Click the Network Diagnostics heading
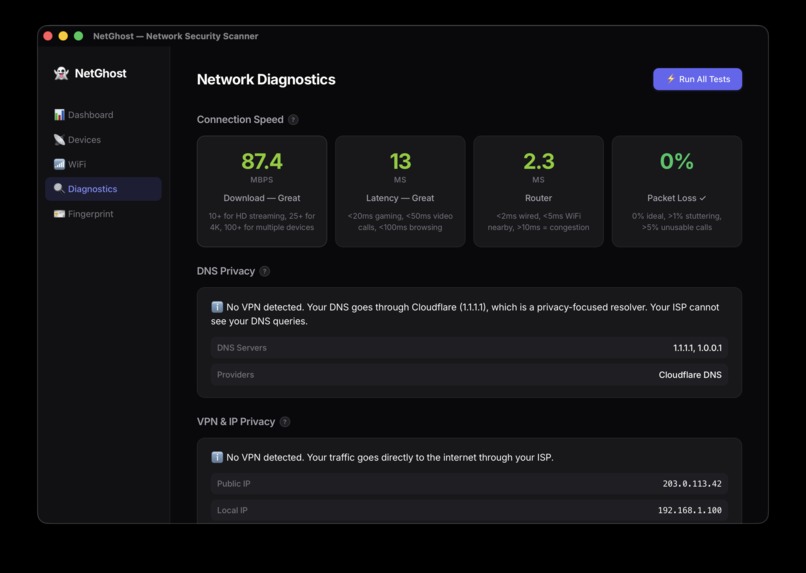 point(266,80)
